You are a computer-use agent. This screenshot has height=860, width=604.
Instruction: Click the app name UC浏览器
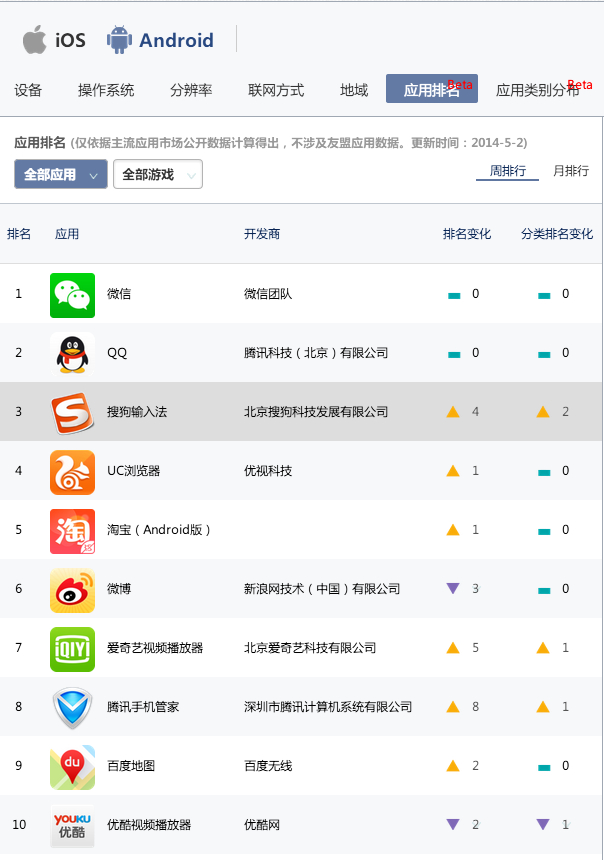point(134,471)
